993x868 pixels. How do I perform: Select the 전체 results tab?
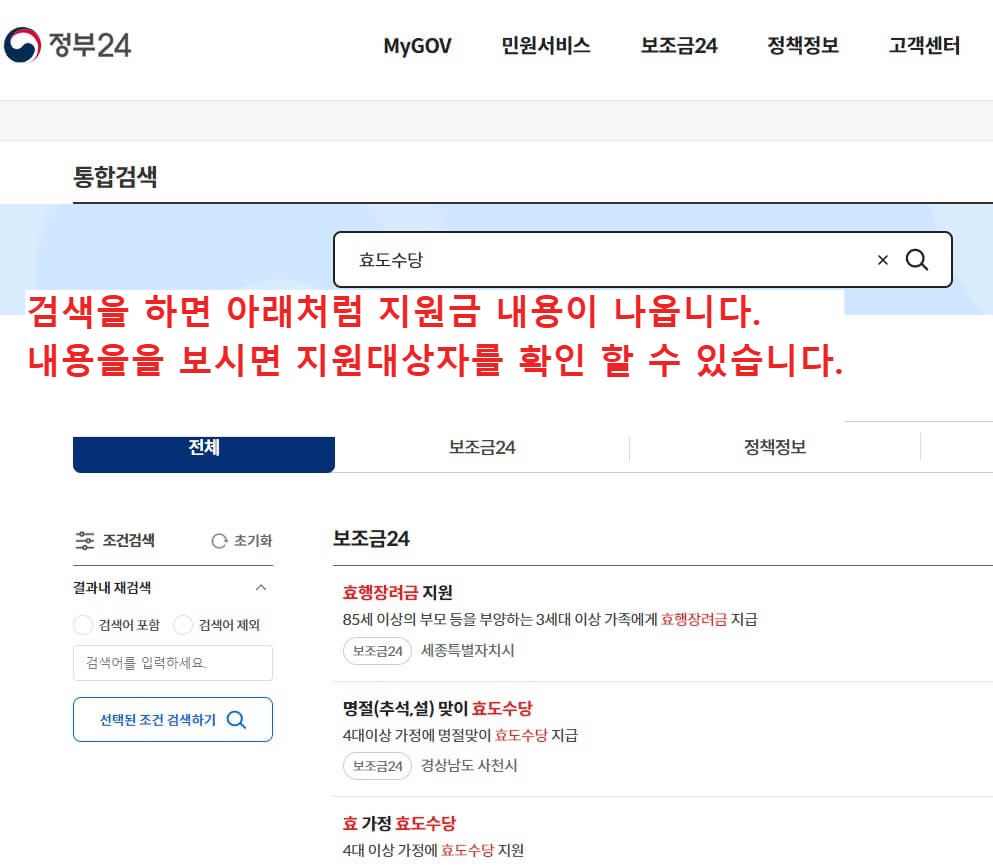[x=204, y=453]
